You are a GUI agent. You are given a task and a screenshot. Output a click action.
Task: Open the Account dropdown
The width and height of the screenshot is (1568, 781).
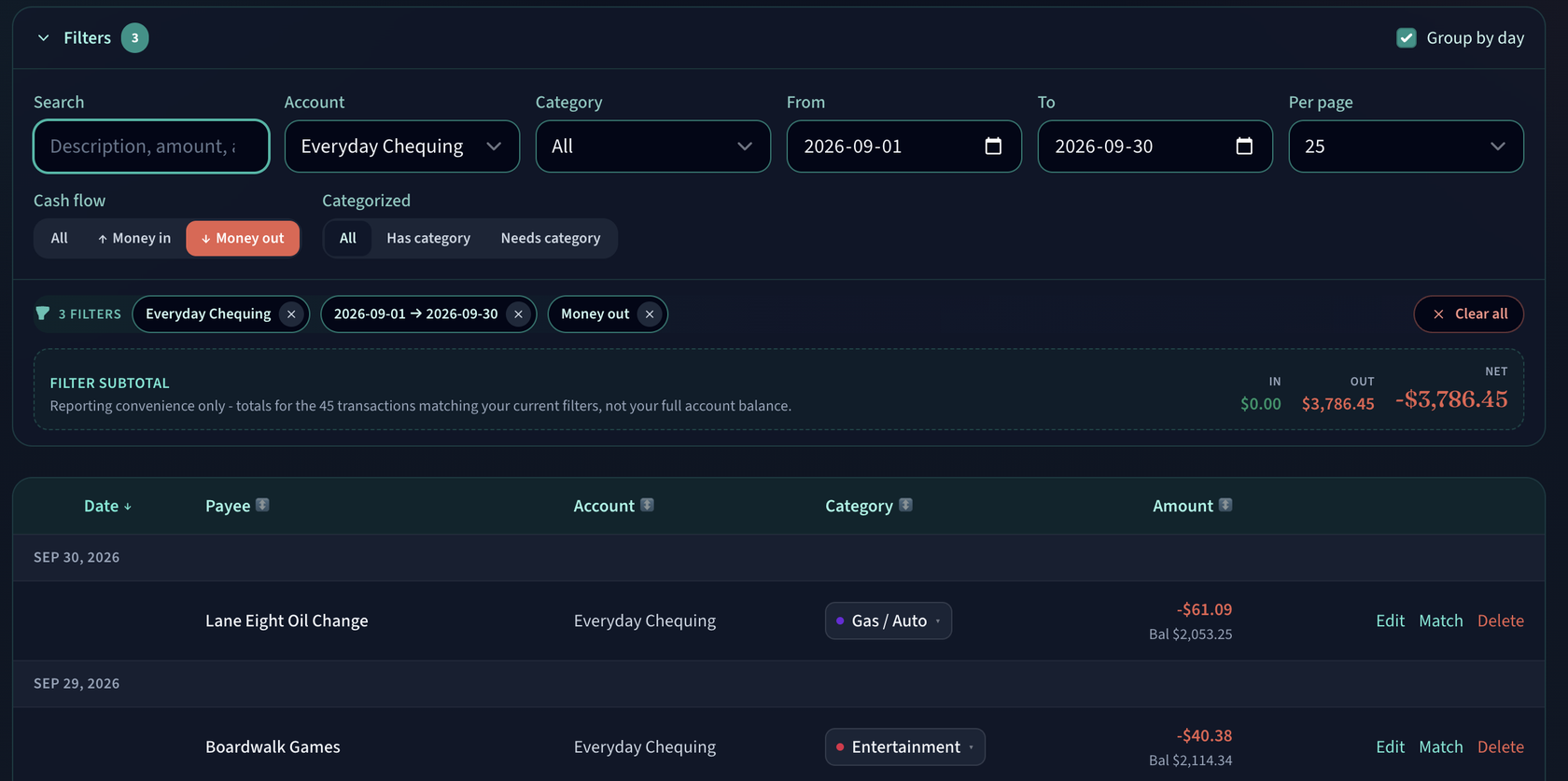click(x=402, y=146)
